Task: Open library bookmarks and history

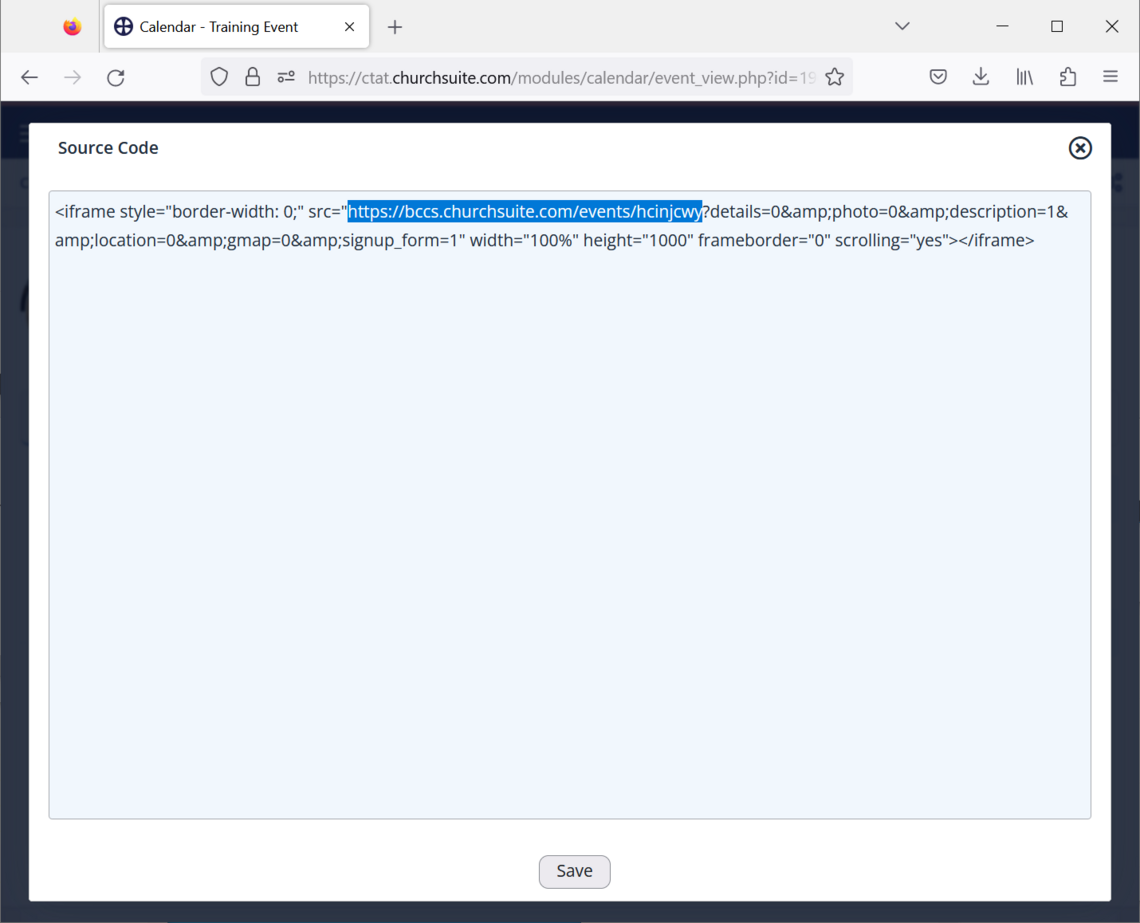Action: click(1024, 76)
